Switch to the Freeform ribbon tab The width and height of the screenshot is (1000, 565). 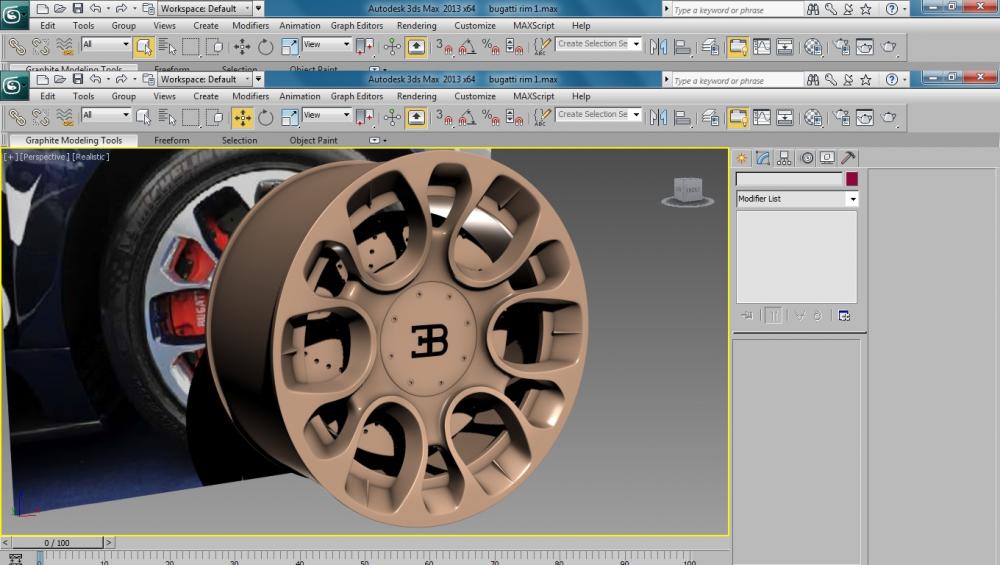click(172, 140)
